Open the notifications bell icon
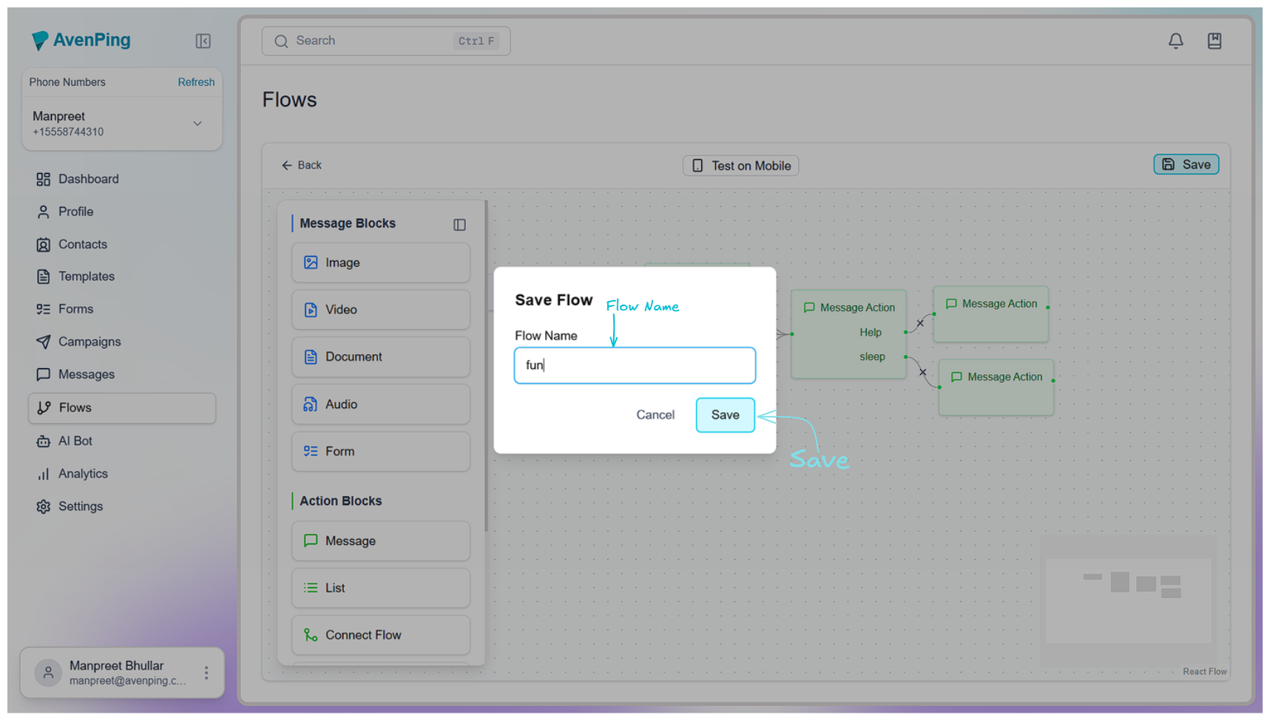1270x720 pixels. [x=1176, y=40]
